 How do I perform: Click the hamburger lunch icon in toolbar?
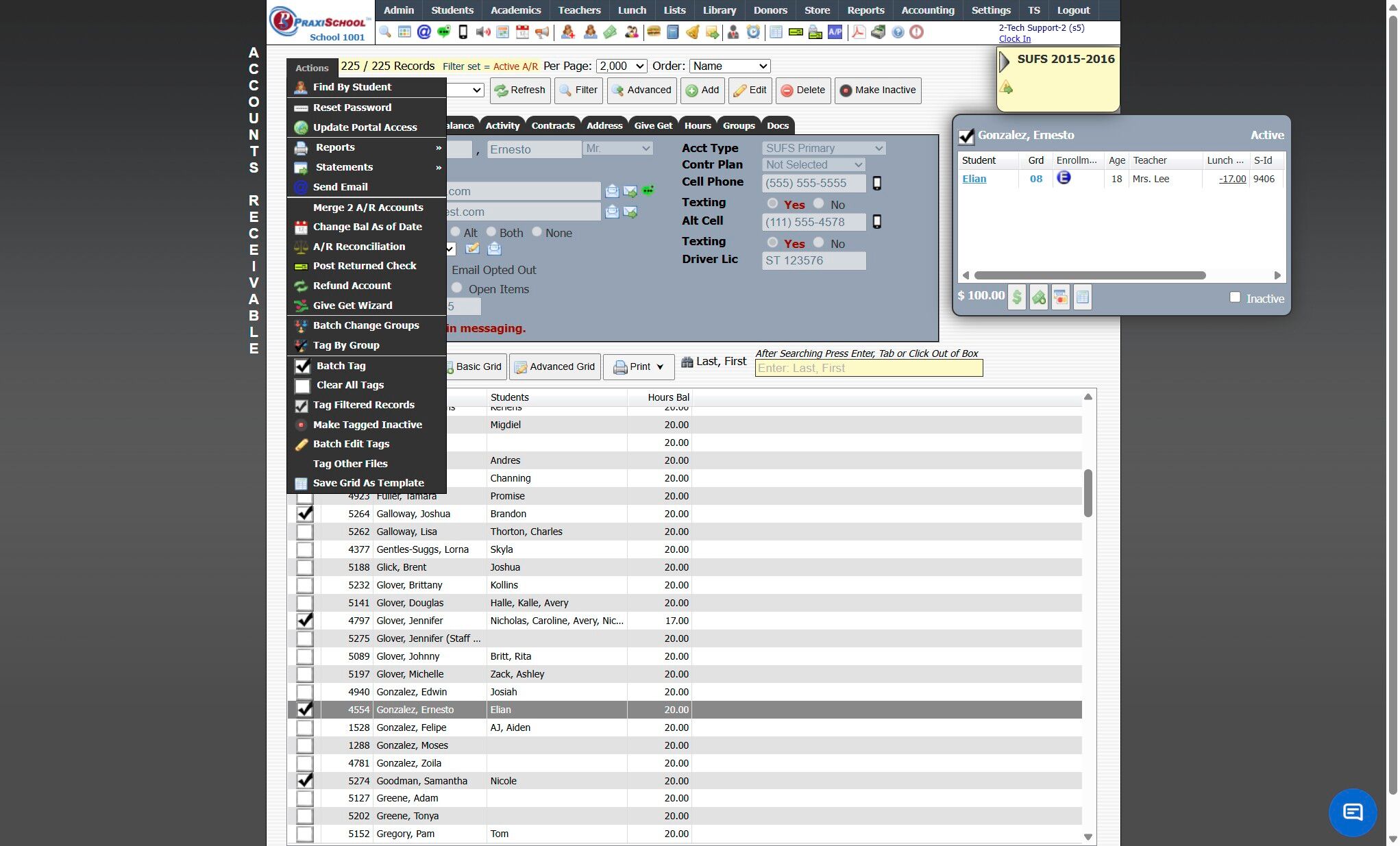point(653,32)
